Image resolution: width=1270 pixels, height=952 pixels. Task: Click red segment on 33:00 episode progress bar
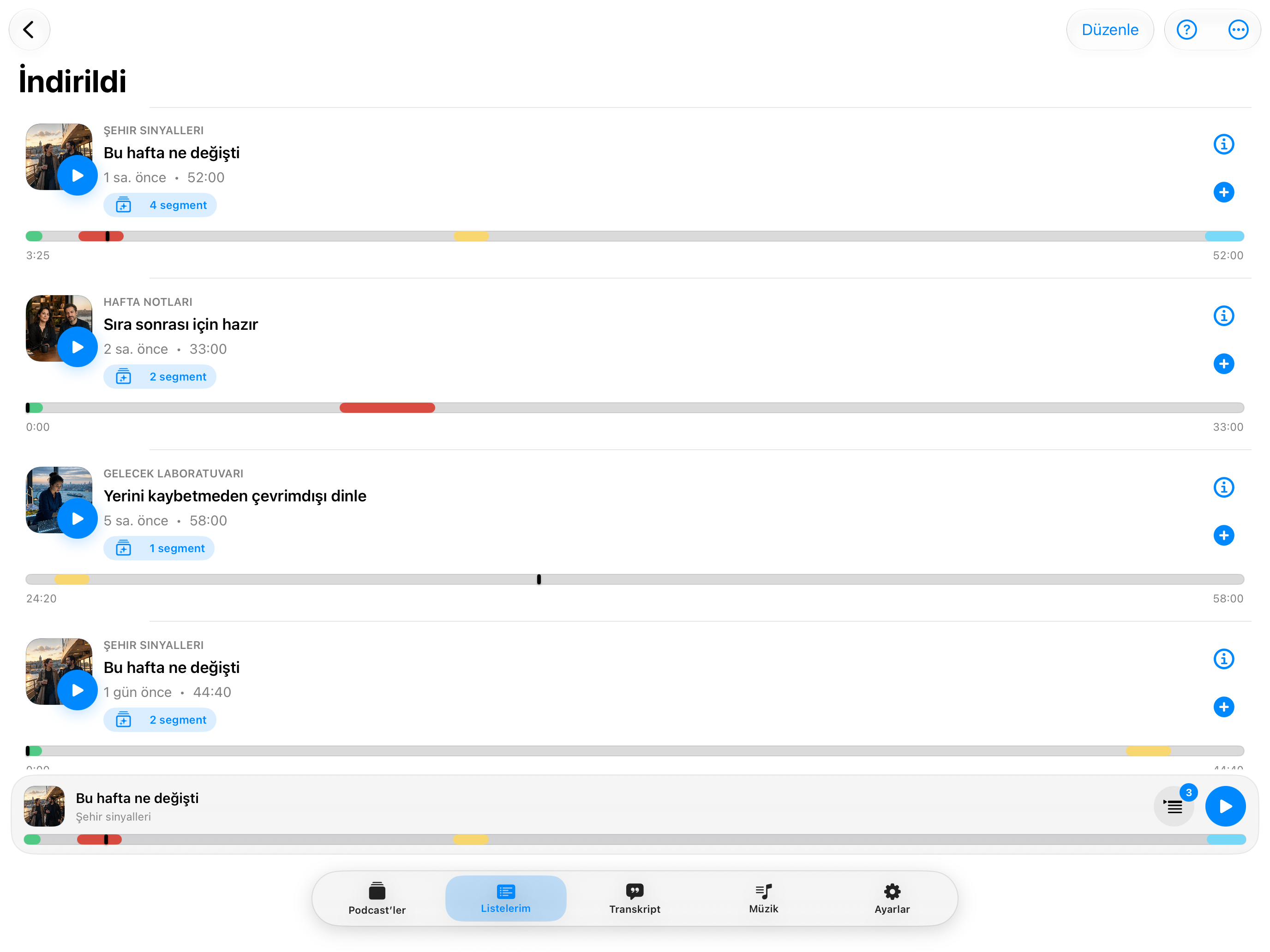[x=388, y=408]
